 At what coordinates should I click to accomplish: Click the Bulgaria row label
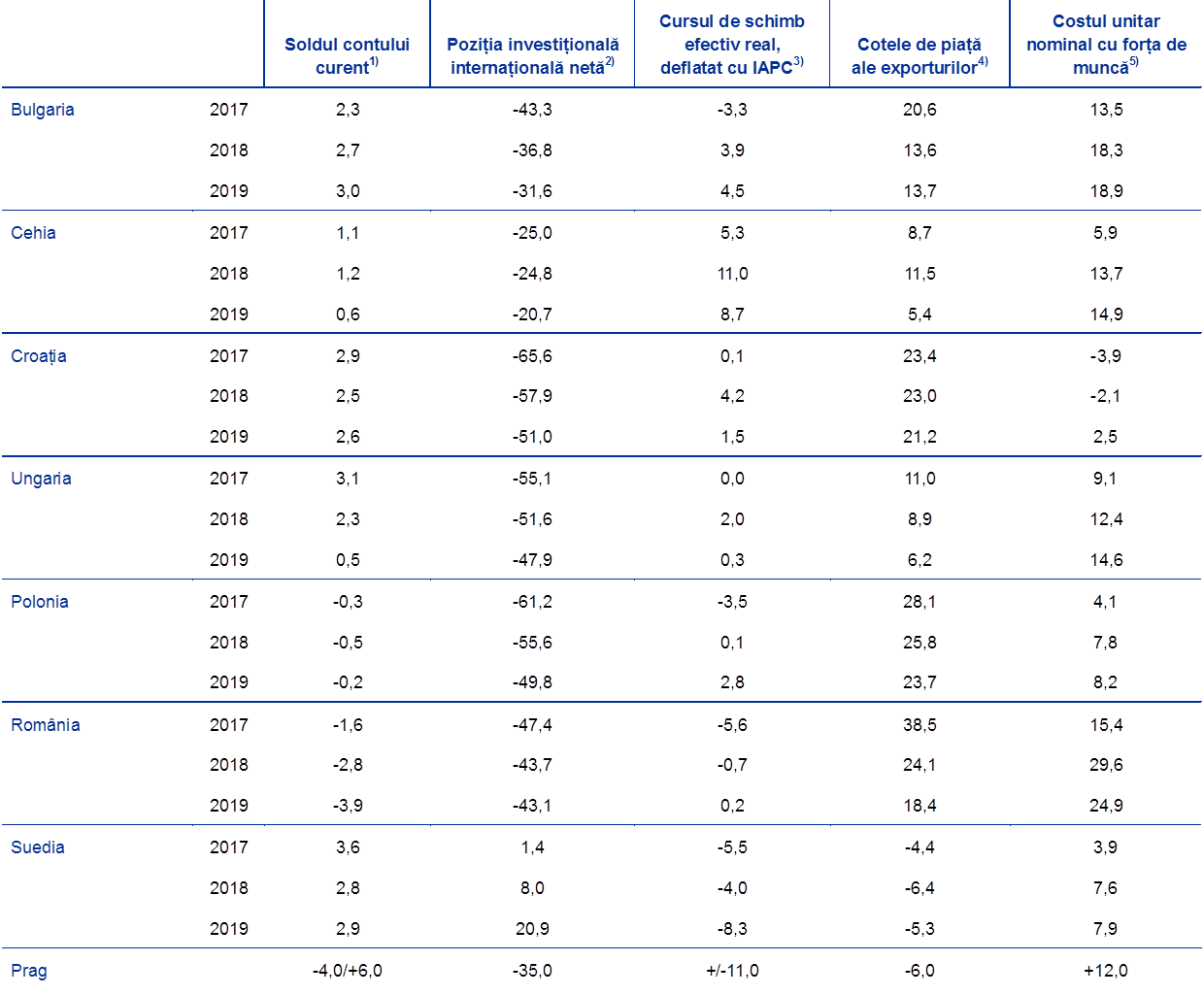pyautogui.click(x=43, y=110)
